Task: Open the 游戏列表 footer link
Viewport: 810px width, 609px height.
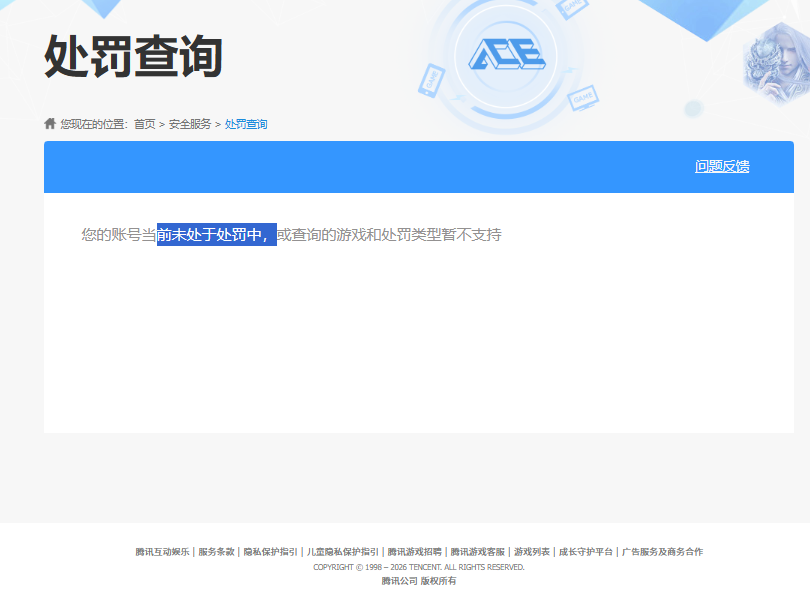Action: click(x=532, y=552)
